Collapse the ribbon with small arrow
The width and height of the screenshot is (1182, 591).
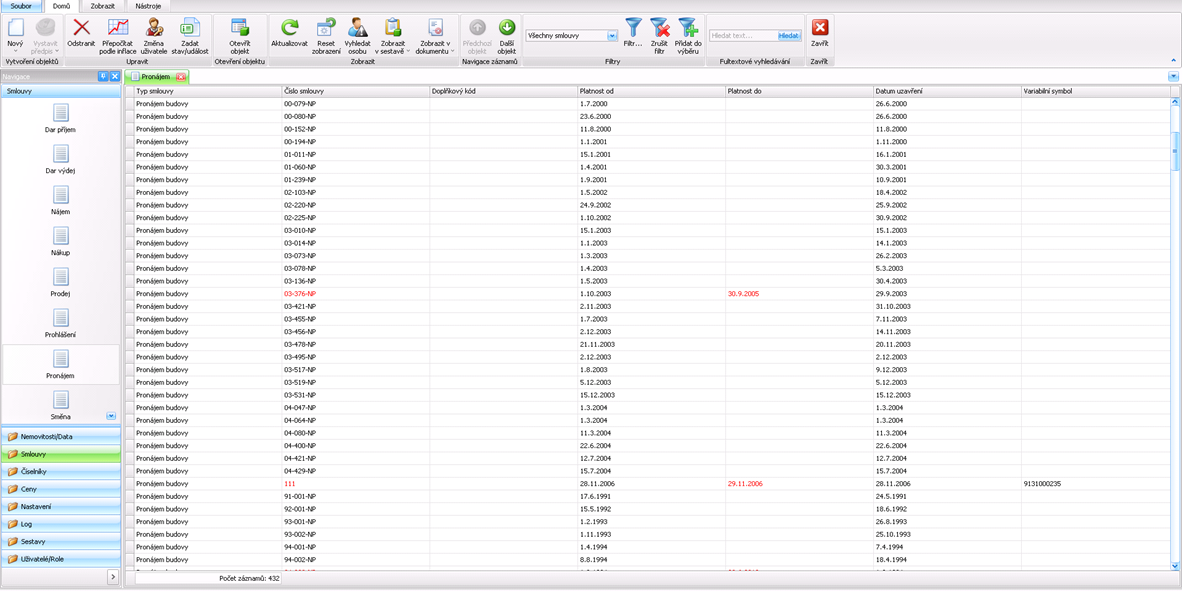pos(1172,60)
